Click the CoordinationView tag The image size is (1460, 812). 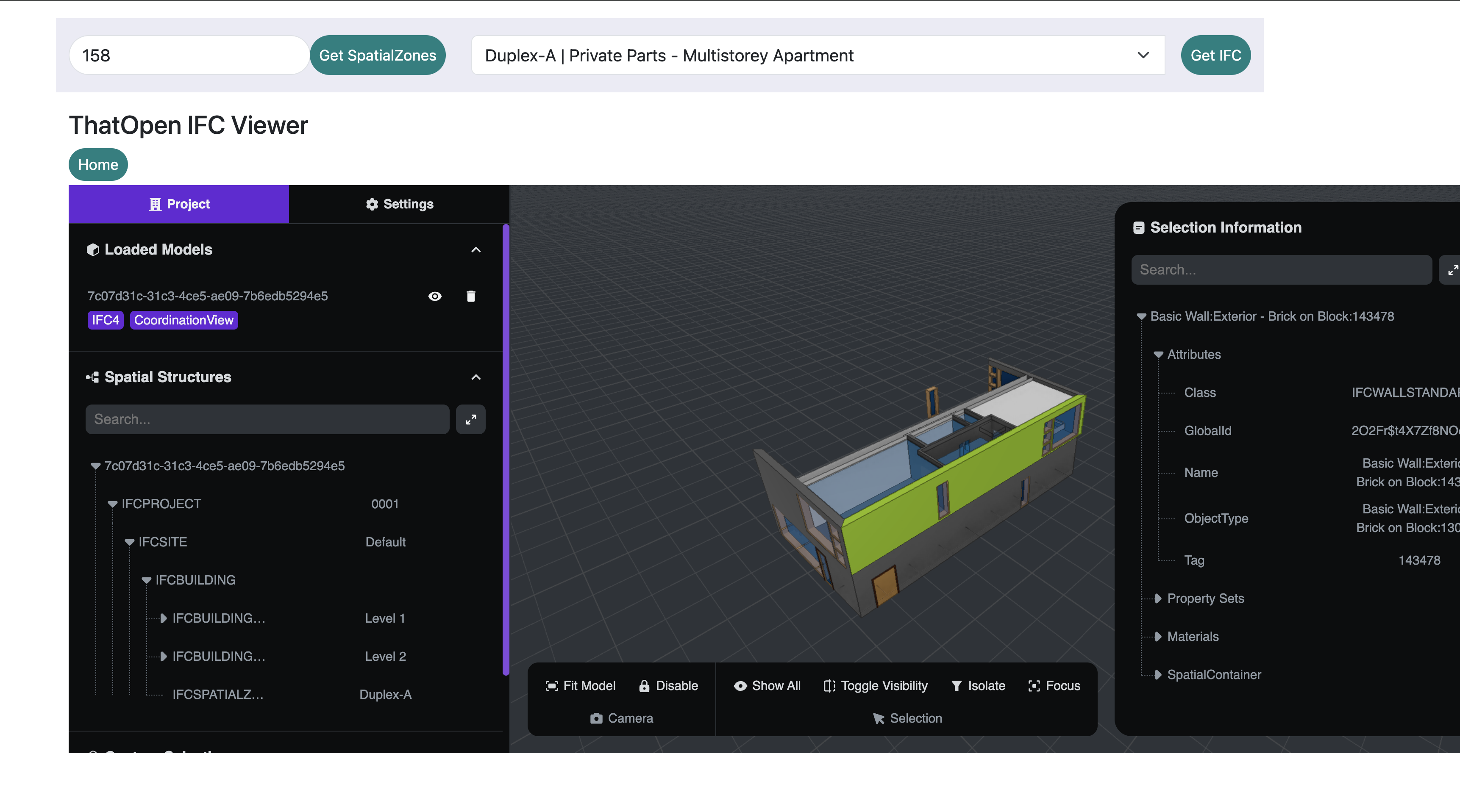pyautogui.click(x=184, y=320)
